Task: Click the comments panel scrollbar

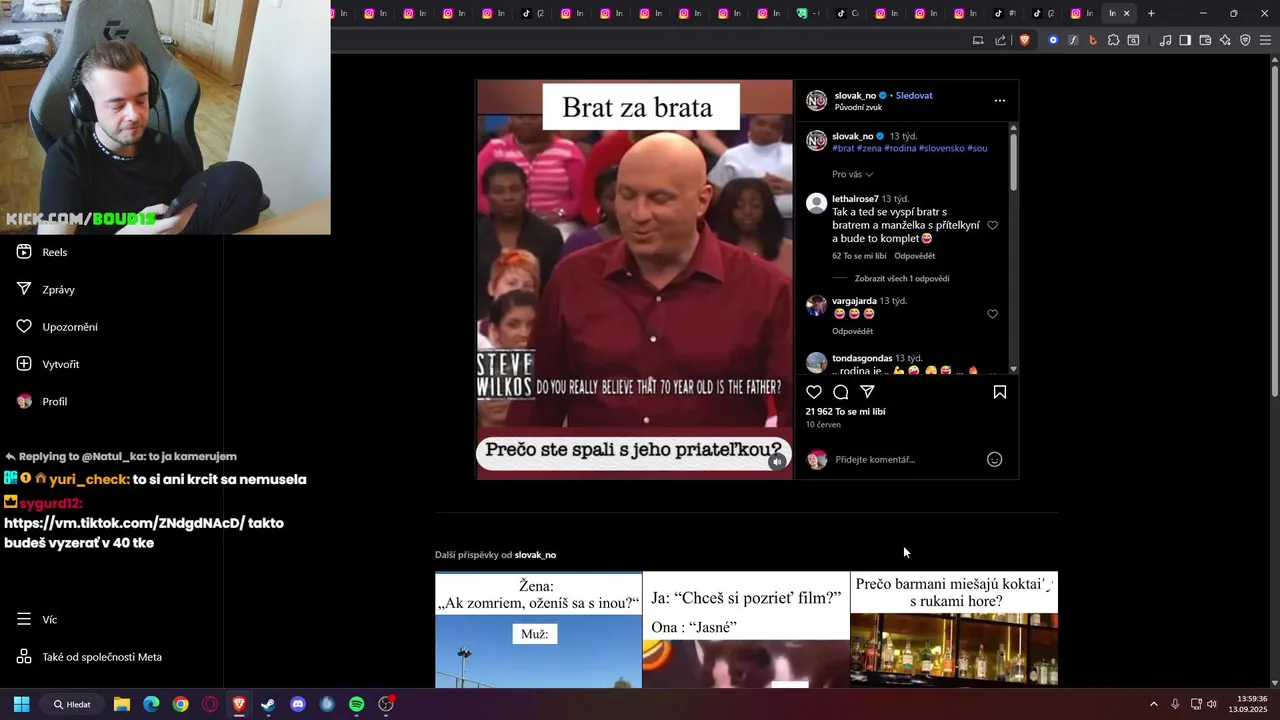Action: click(x=1013, y=160)
